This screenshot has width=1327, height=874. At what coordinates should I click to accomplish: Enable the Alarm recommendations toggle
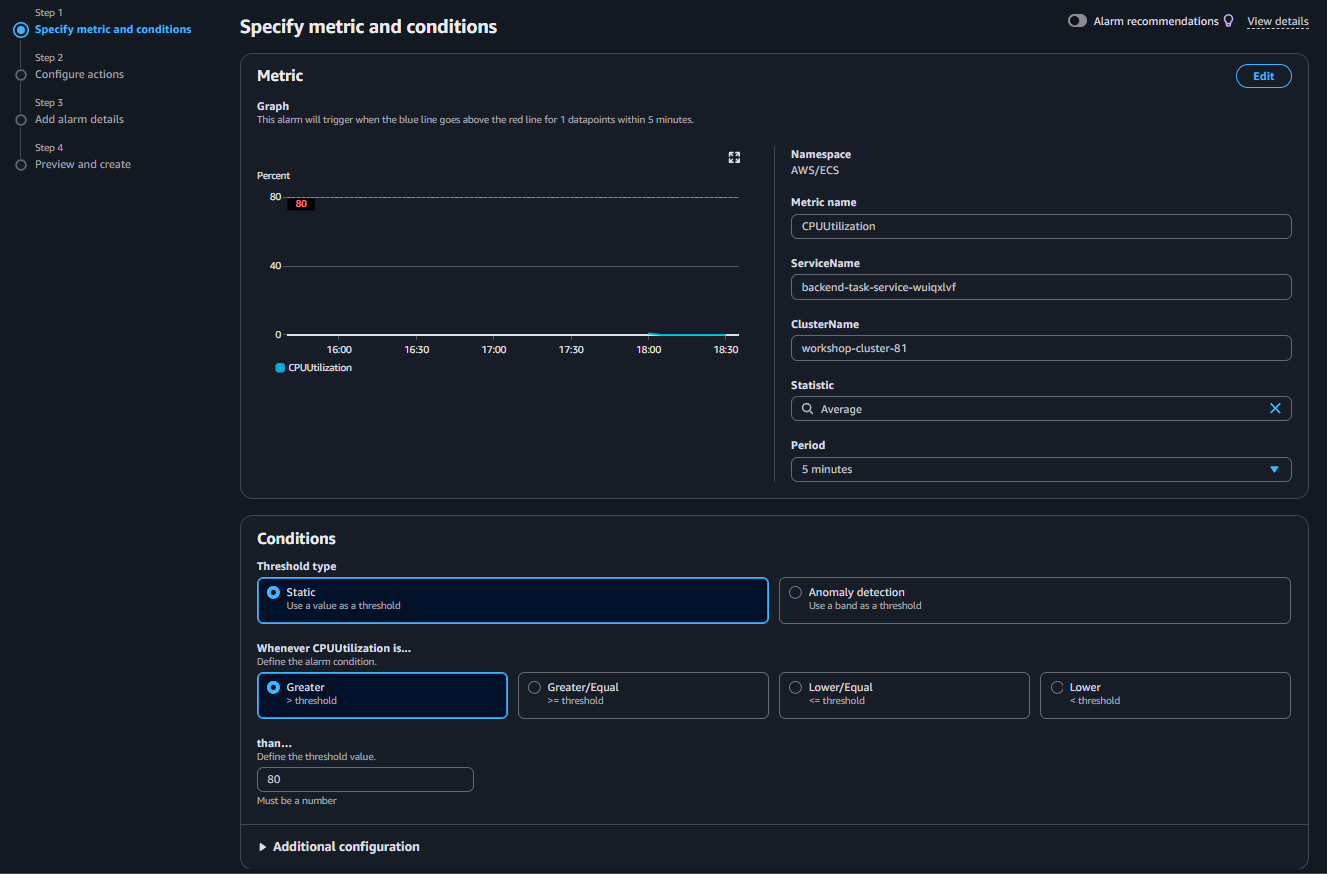pos(1076,20)
